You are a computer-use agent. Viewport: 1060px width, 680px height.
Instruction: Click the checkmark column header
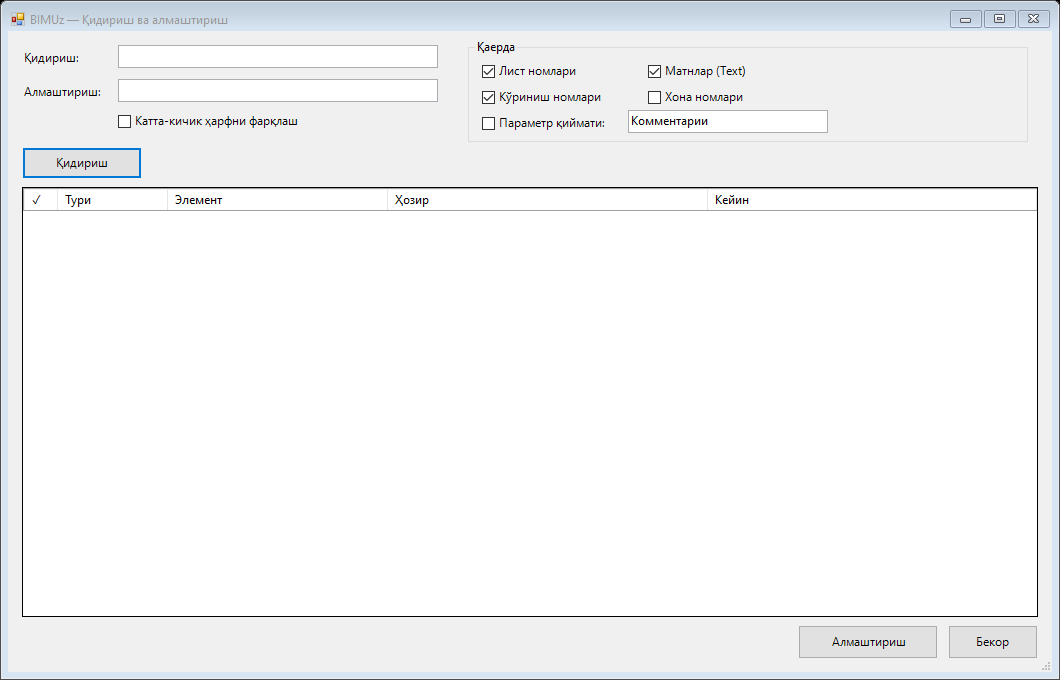(x=41, y=200)
